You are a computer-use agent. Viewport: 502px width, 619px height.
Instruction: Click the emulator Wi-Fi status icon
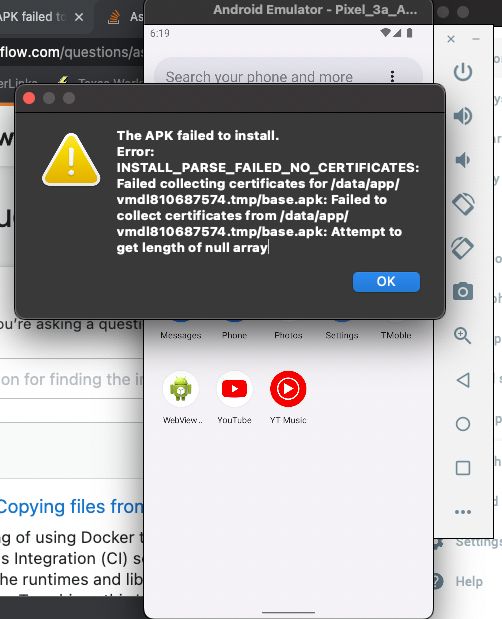[385, 33]
